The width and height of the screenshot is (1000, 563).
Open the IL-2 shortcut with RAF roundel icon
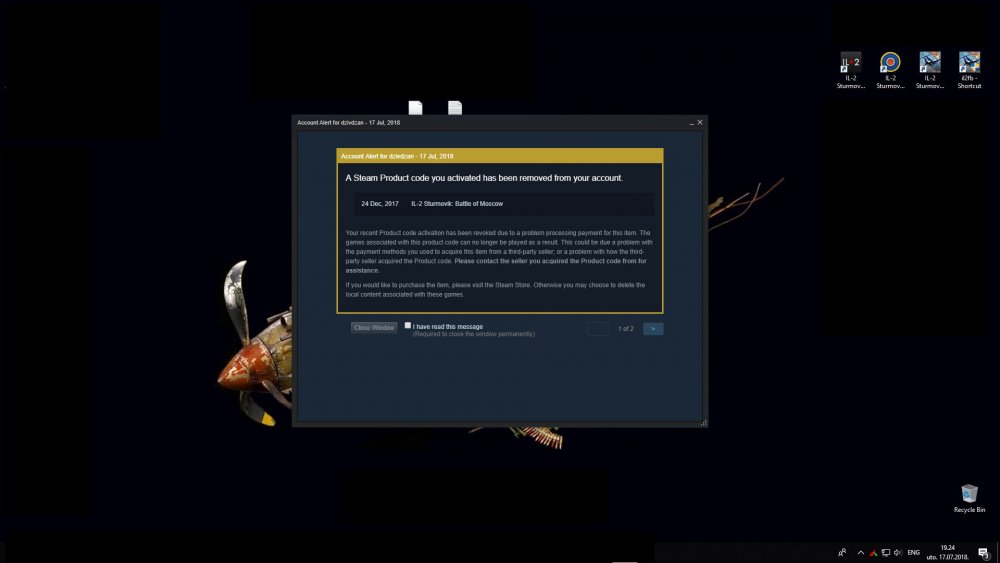[890, 69]
